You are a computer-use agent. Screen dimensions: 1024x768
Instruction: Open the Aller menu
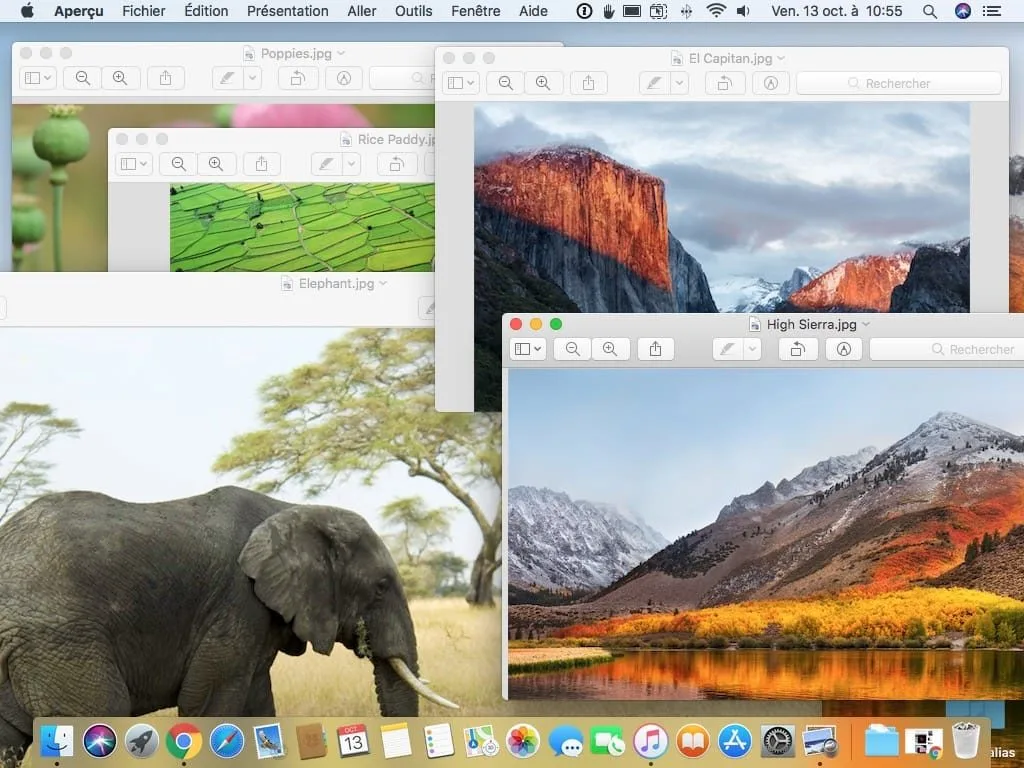point(362,11)
